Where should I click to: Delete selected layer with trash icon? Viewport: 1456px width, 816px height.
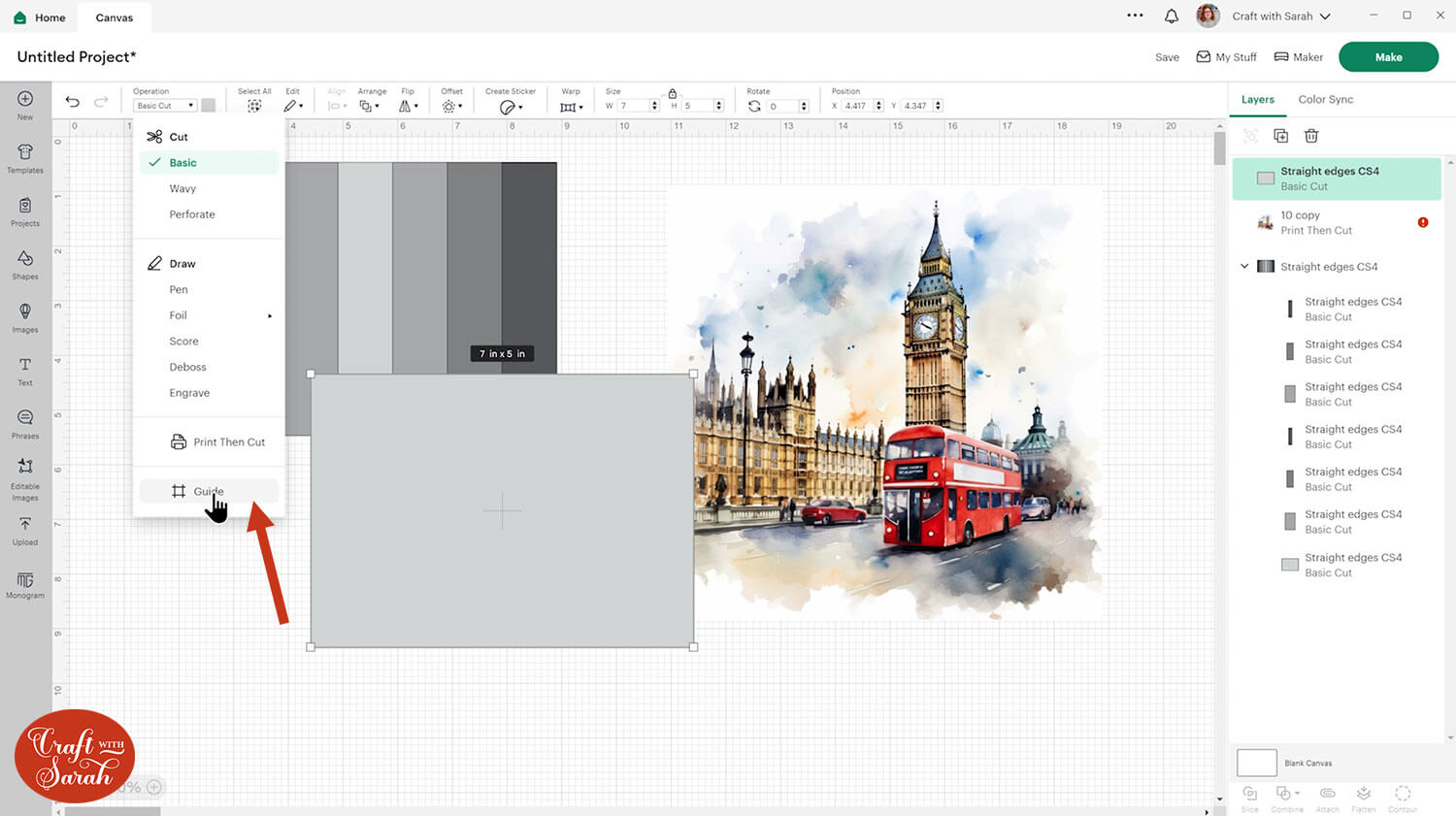click(x=1311, y=136)
